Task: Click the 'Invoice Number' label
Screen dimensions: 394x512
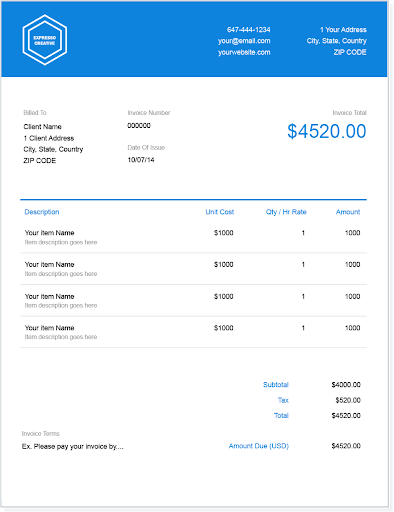Action: [x=149, y=113]
